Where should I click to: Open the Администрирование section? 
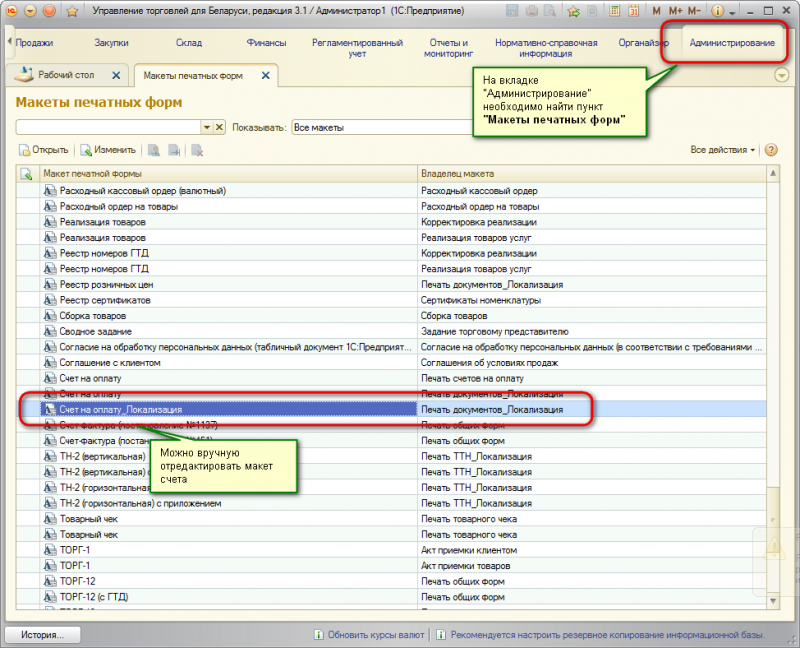point(732,43)
